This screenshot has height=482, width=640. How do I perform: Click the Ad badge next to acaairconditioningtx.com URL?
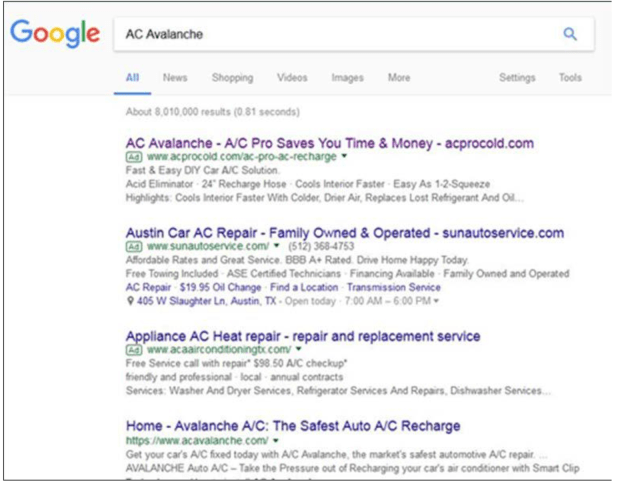(133, 350)
